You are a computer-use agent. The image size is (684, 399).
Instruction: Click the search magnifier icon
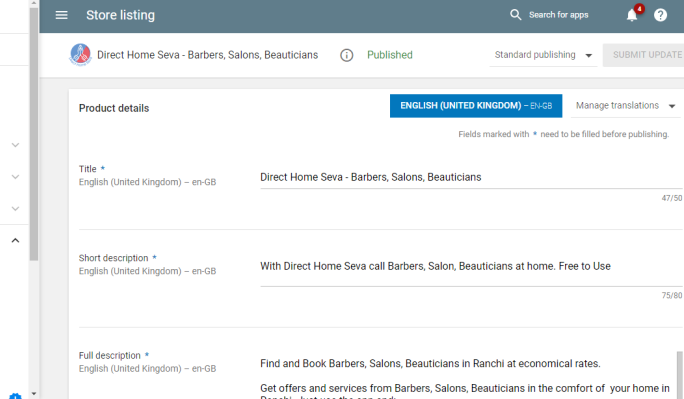click(516, 15)
